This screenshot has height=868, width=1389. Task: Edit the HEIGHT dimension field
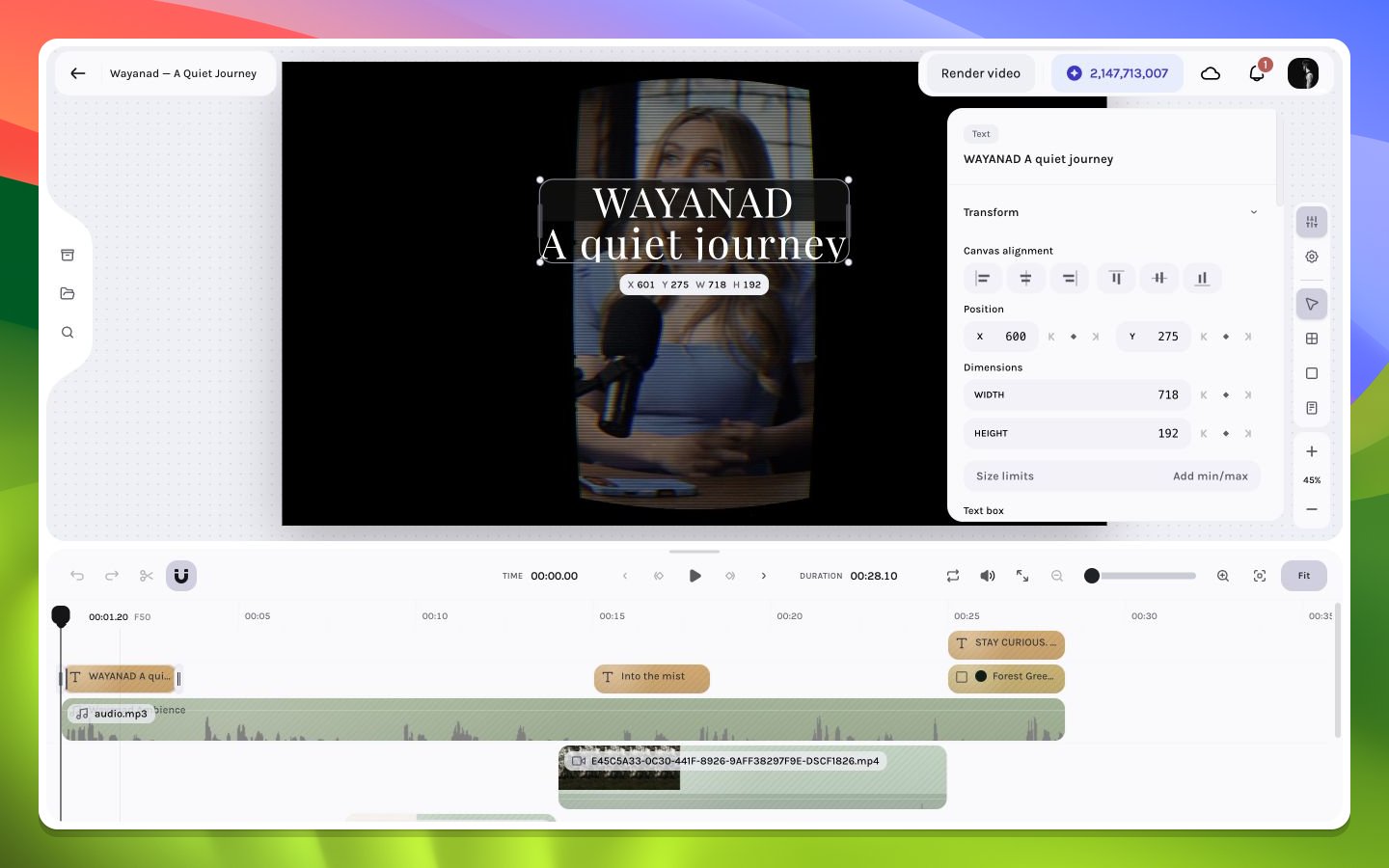[1077, 433]
